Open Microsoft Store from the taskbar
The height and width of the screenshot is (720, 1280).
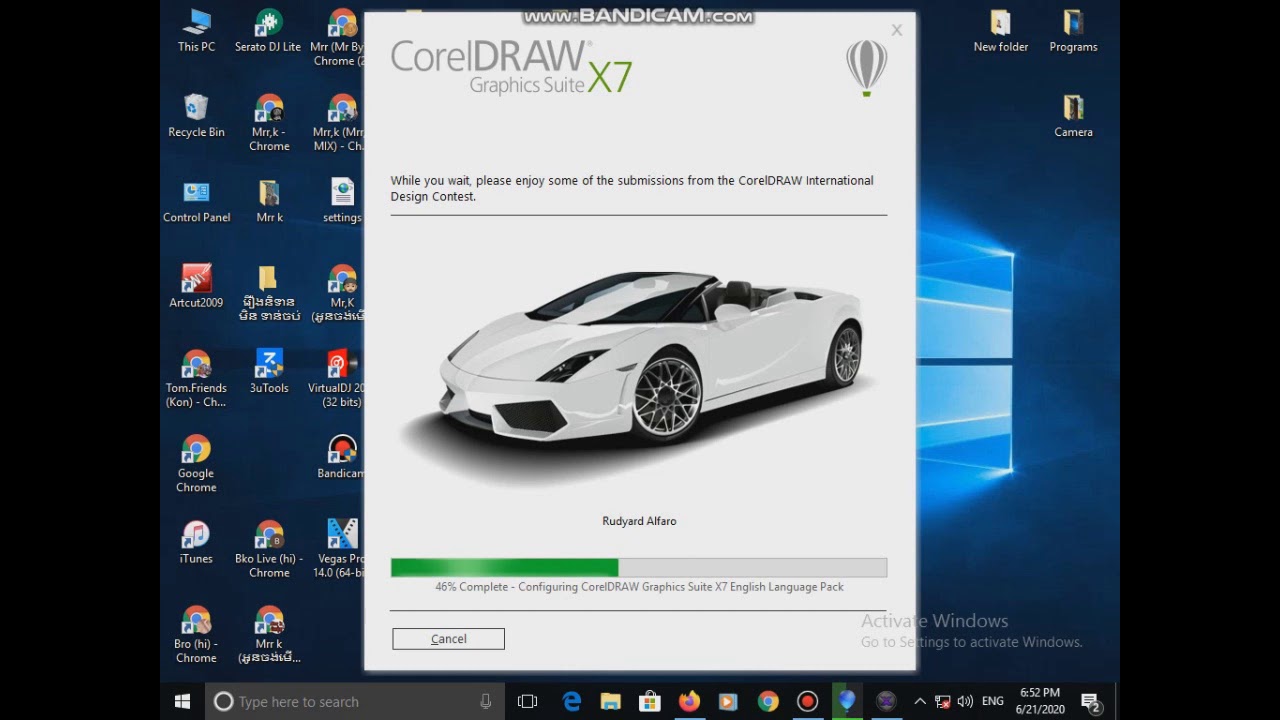(650, 702)
